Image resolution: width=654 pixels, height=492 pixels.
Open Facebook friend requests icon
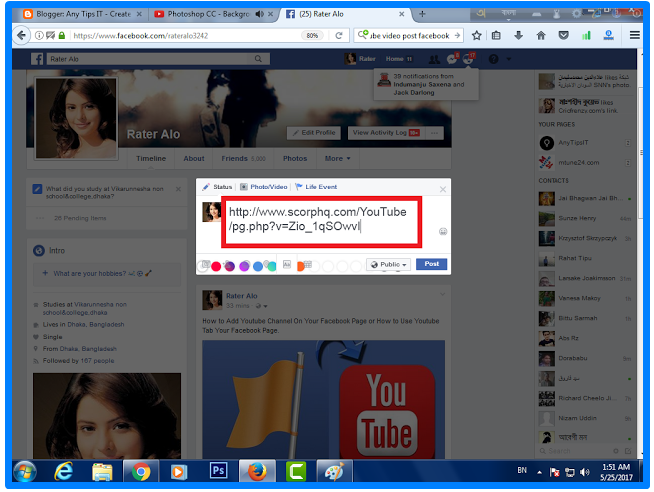(434, 59)
